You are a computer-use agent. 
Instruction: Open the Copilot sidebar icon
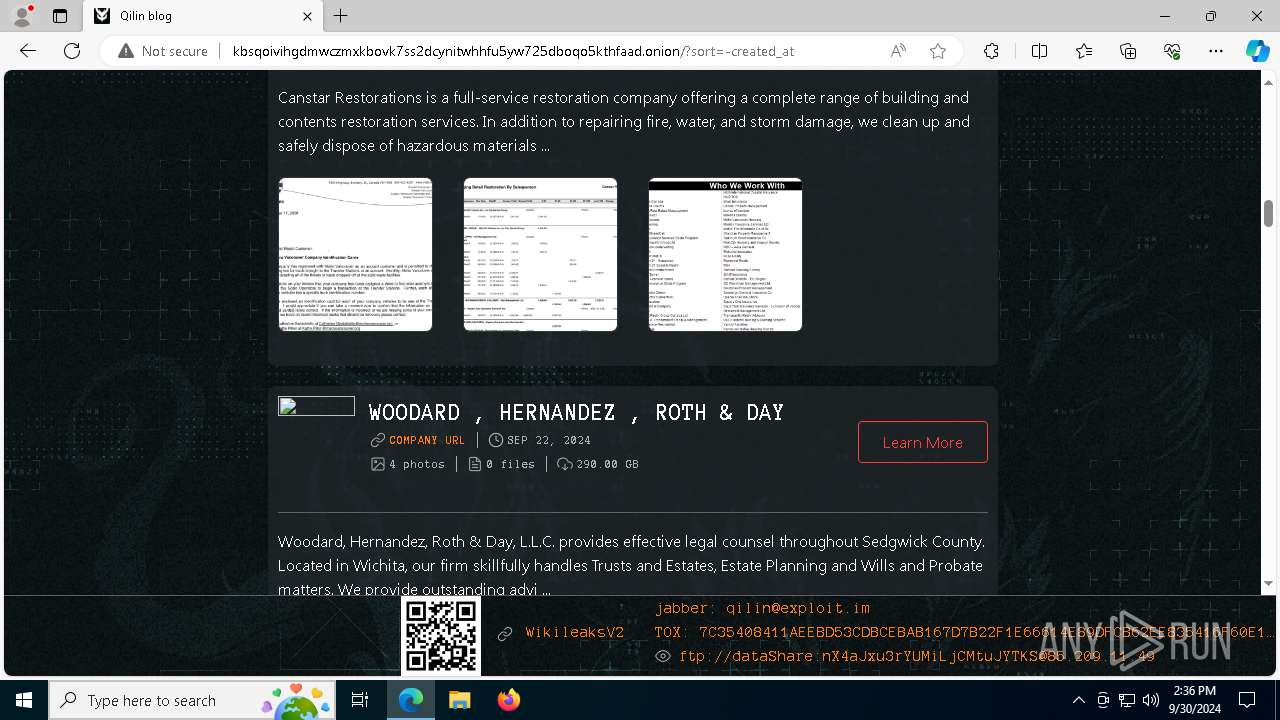(1257, 51)
